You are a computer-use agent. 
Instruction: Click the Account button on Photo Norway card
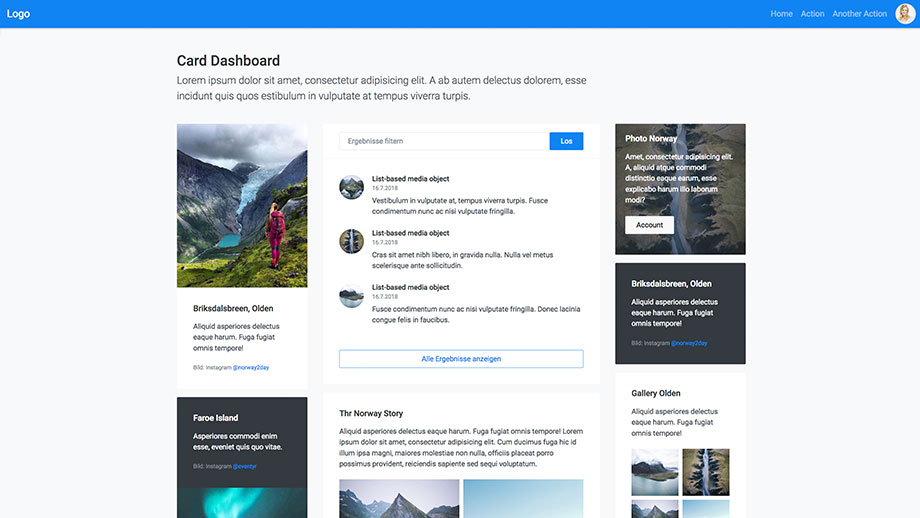point(649,225)
